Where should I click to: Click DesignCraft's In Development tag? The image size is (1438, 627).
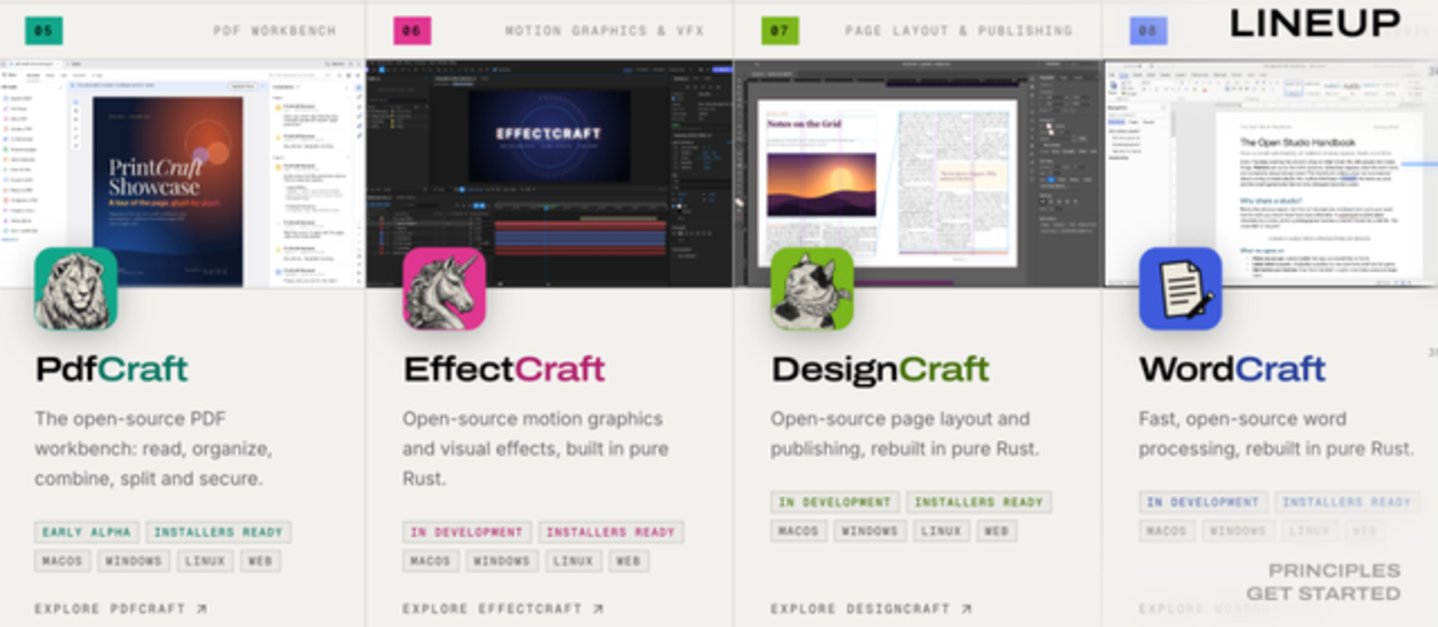[835, 502]
